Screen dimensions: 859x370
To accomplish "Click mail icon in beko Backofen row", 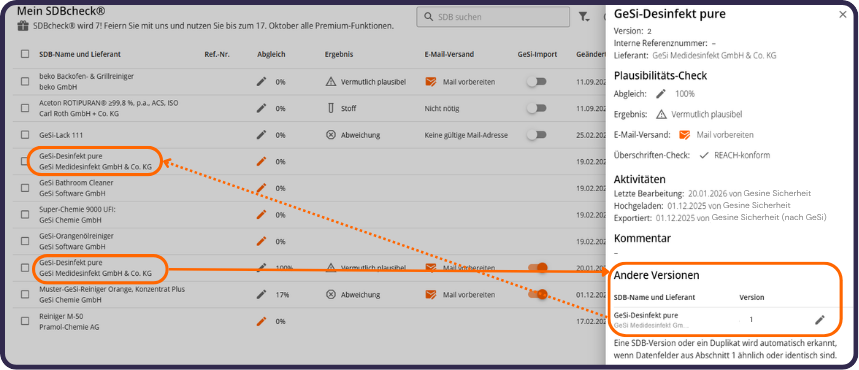I will tap(431, 82).
